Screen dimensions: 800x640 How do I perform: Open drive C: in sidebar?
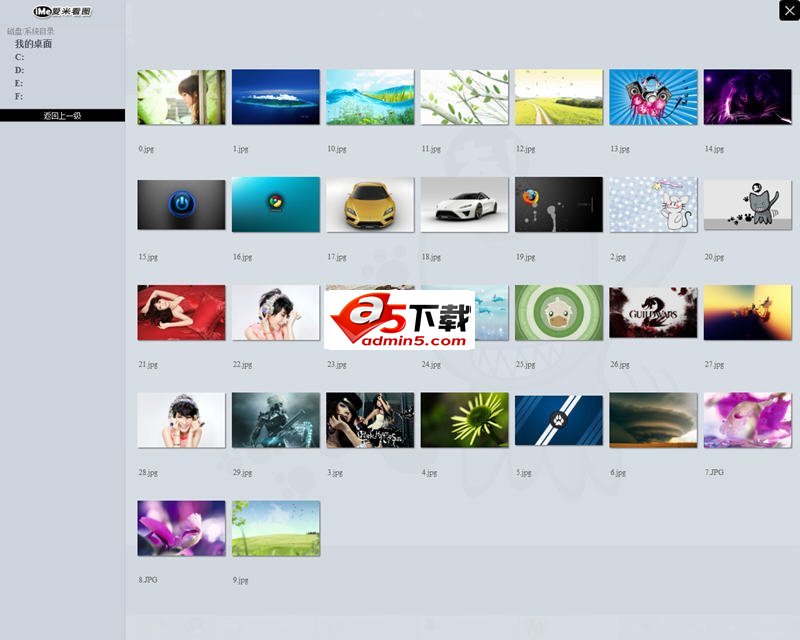(x=19, y=57)
